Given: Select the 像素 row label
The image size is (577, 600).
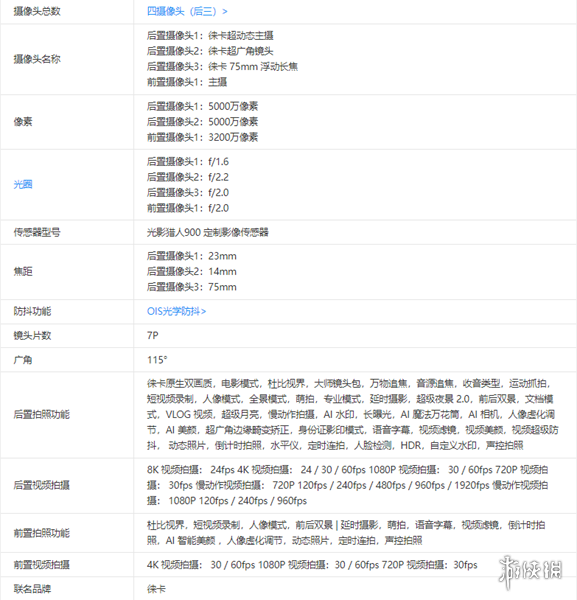Looking at the screenshot, I should pos(23,122).
